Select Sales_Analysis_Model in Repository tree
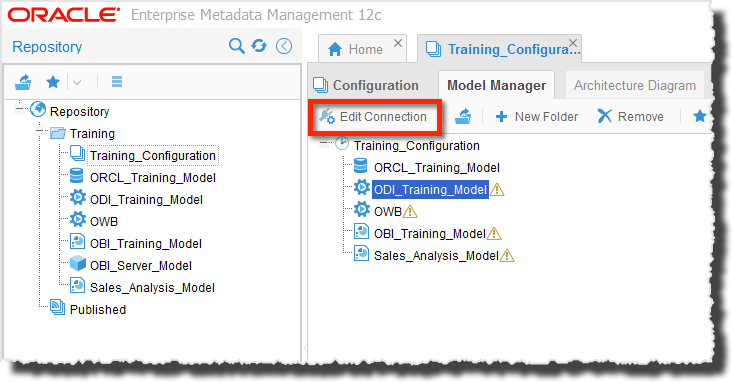 pos(152,288)
